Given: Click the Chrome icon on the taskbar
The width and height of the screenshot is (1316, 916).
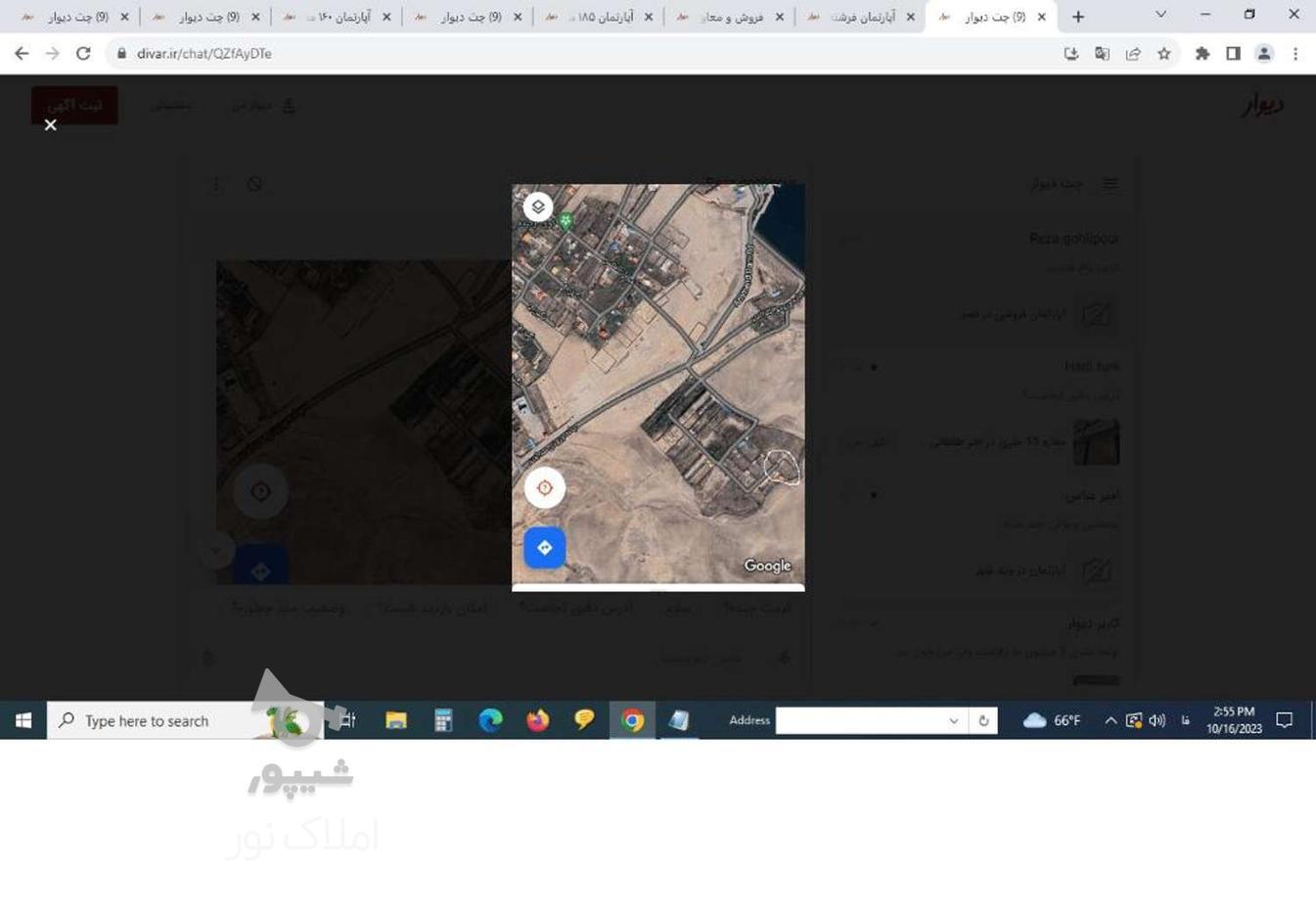Looking at the screenshot, I should point(632,720).
